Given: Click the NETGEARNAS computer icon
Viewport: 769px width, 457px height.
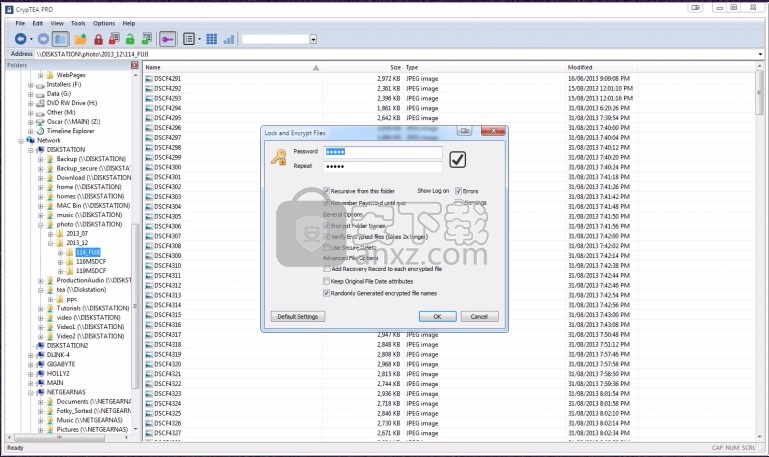Looking at the screenshot, I should [41, 392].
